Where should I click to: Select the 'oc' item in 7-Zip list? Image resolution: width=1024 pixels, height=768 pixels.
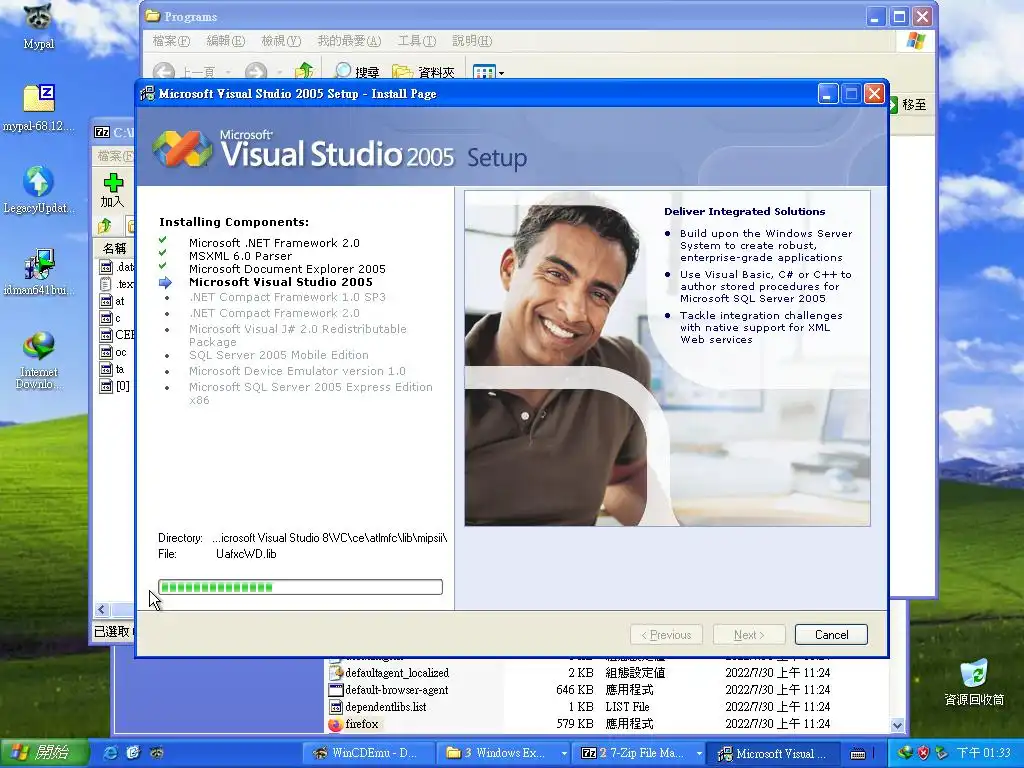(x=113, y=352)
